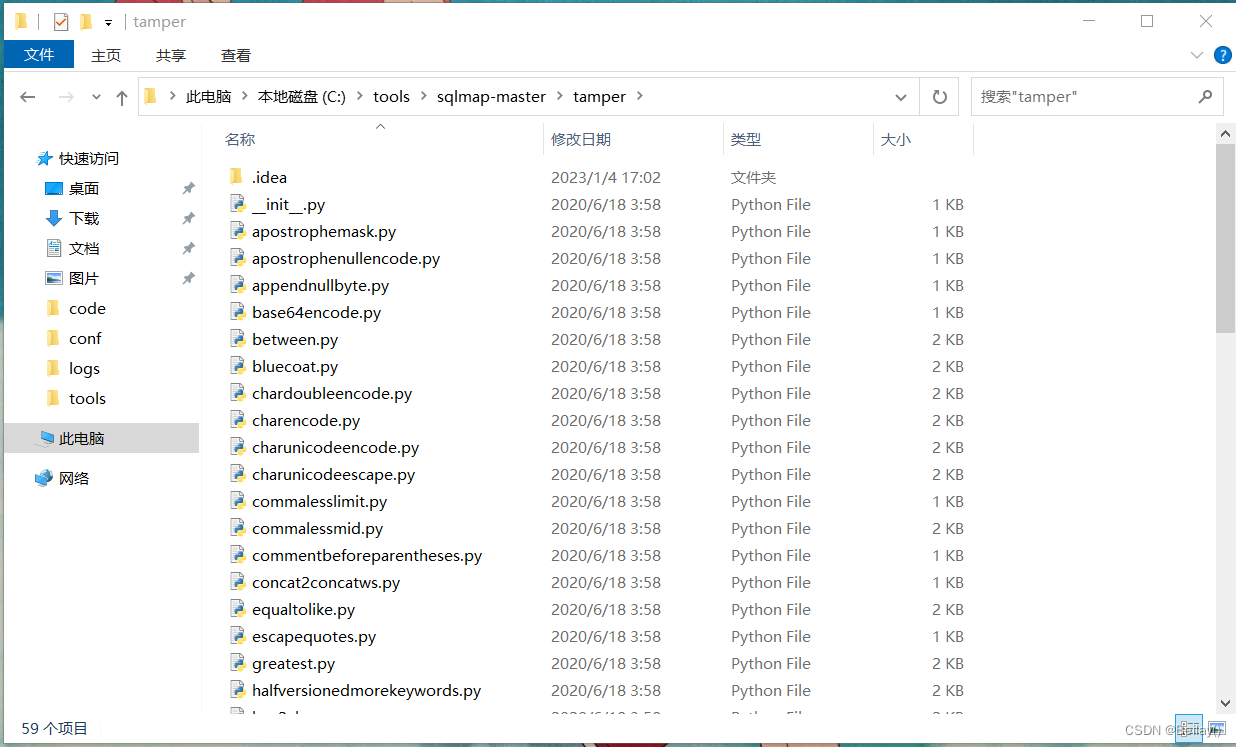Click the Properties quick access icon in title bar
1236x747 pixels.
tap(60, 21)
